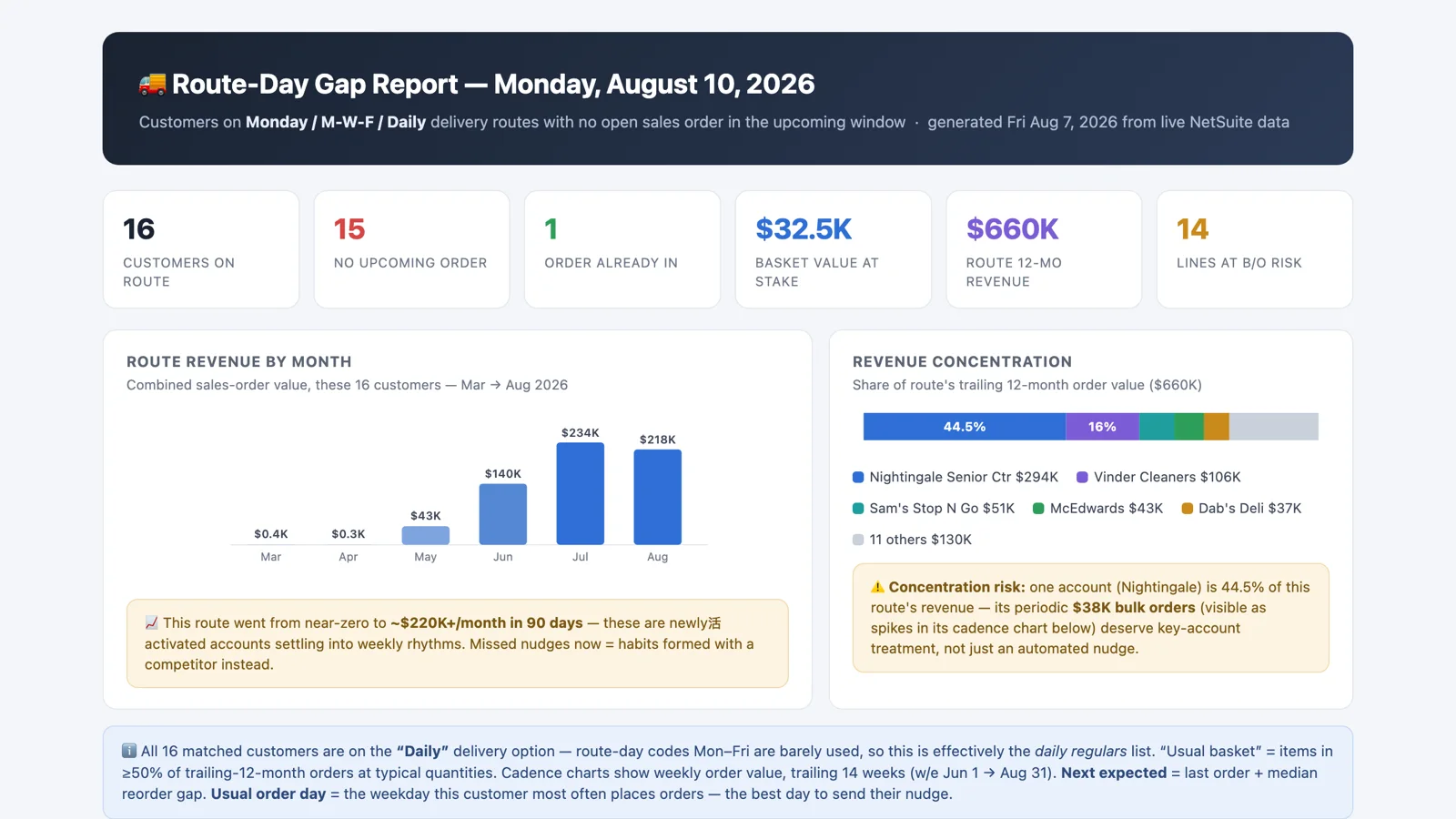The height and width of the screenshot is (819, 1456).
Task: Click the Next expected bold term
Action: 1114,773
